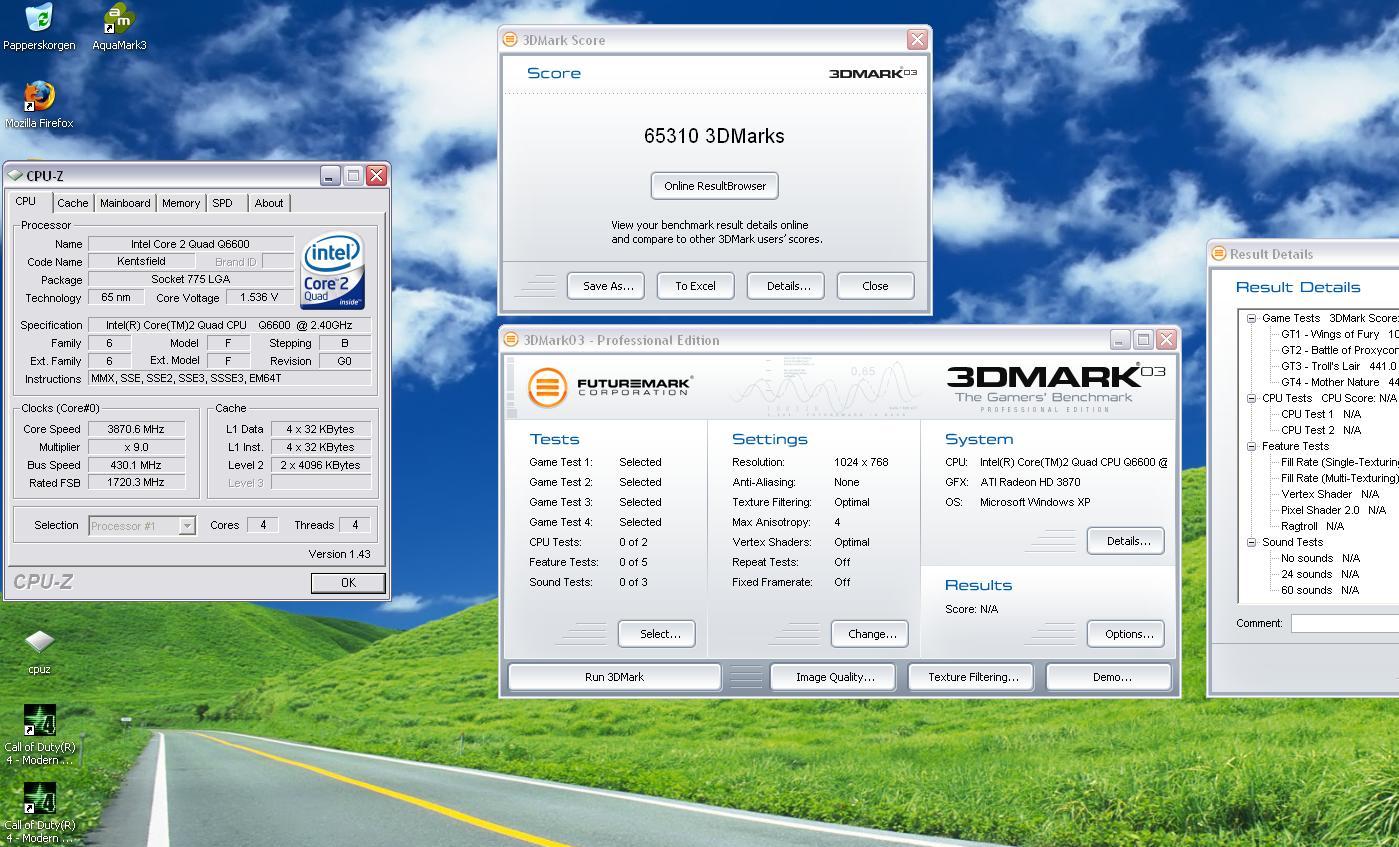The height and width of the screenshot is (847, 1399).
Task: Select GT3 - Troll's Lair row
Action: click(x=1339, y=366)
